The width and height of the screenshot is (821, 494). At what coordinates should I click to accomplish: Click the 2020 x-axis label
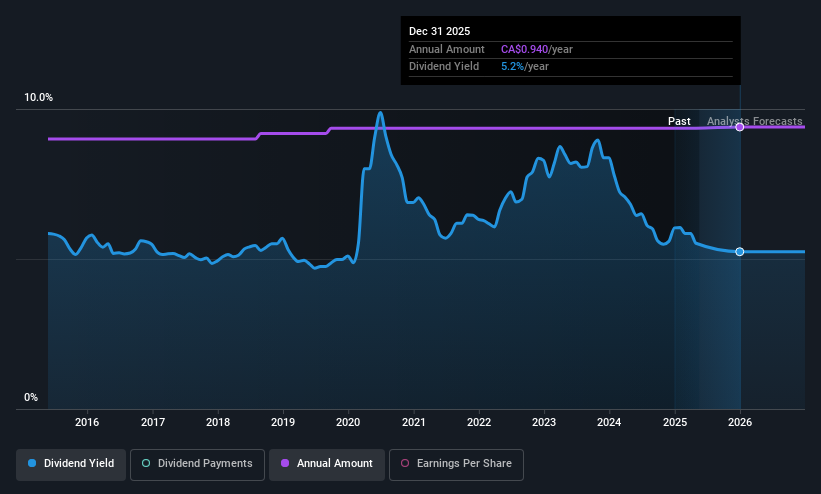click(348, 422)
